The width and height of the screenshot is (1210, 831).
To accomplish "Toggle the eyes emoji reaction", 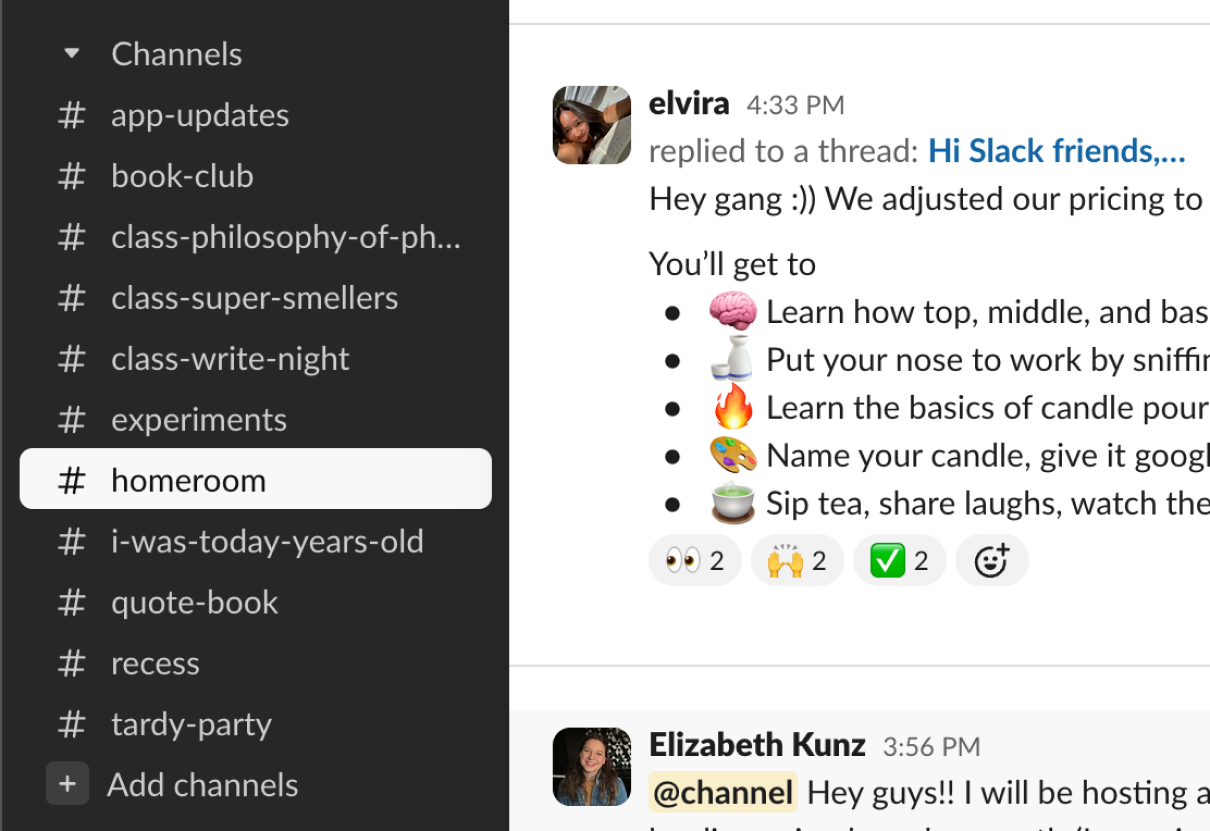I will 694,560.
